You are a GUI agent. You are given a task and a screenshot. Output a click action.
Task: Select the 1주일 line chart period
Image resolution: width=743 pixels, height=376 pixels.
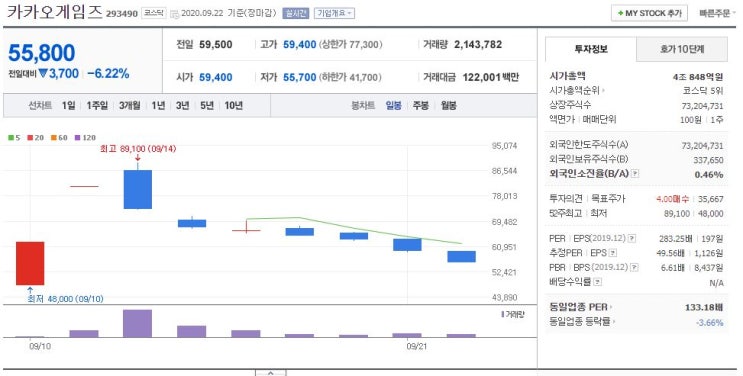pyautogui.click(x=97, y=106)
